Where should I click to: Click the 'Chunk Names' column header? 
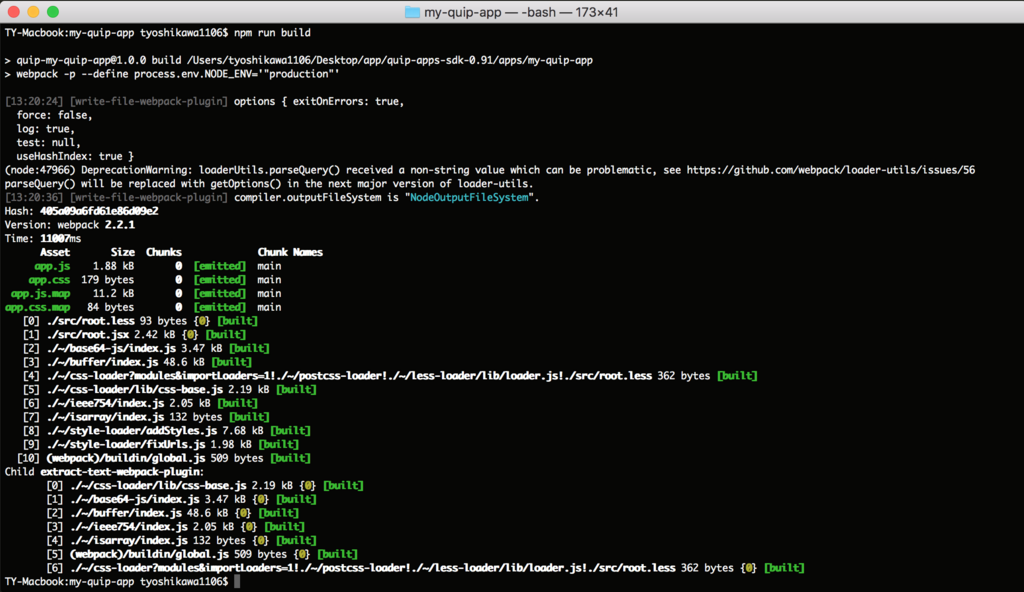(290, 252)
